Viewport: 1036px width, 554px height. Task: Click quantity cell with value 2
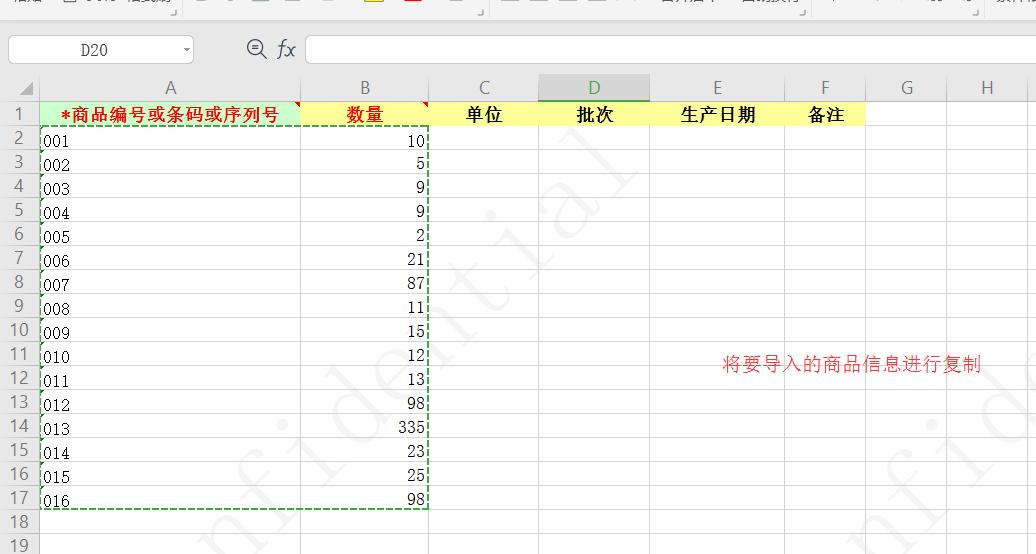[x=365, y=234]
